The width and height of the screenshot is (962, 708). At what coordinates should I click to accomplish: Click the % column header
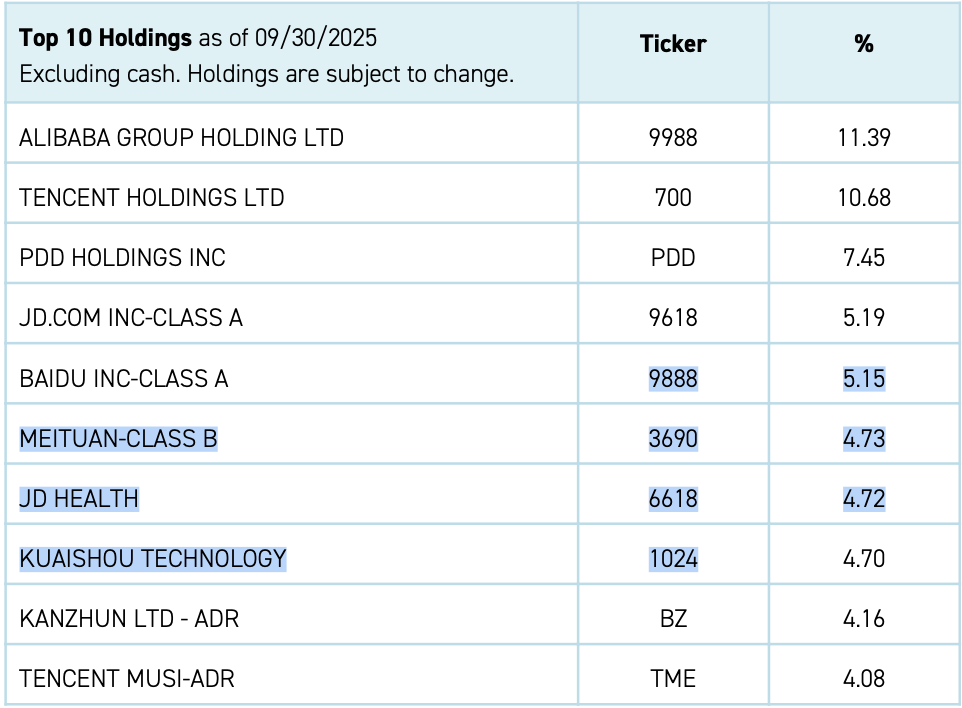(864, 44)
